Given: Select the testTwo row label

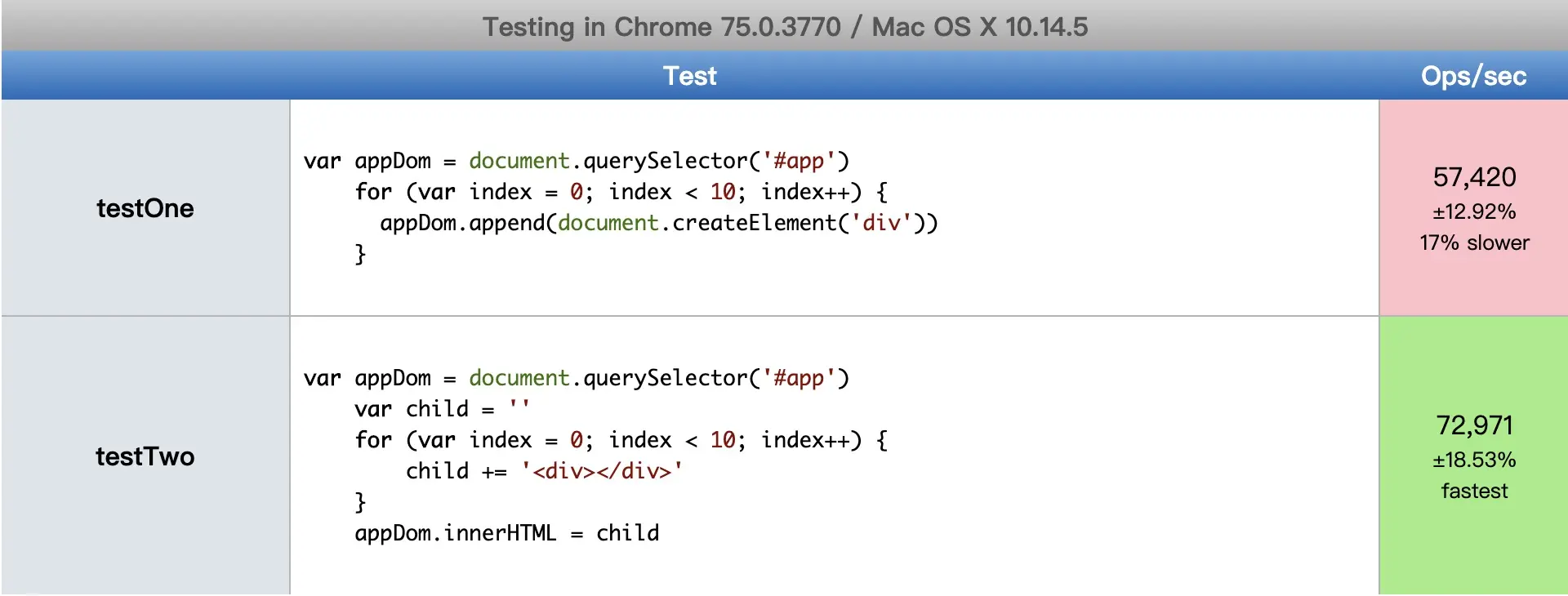Looking at the screenshot, I should click(x=145, y=456).
